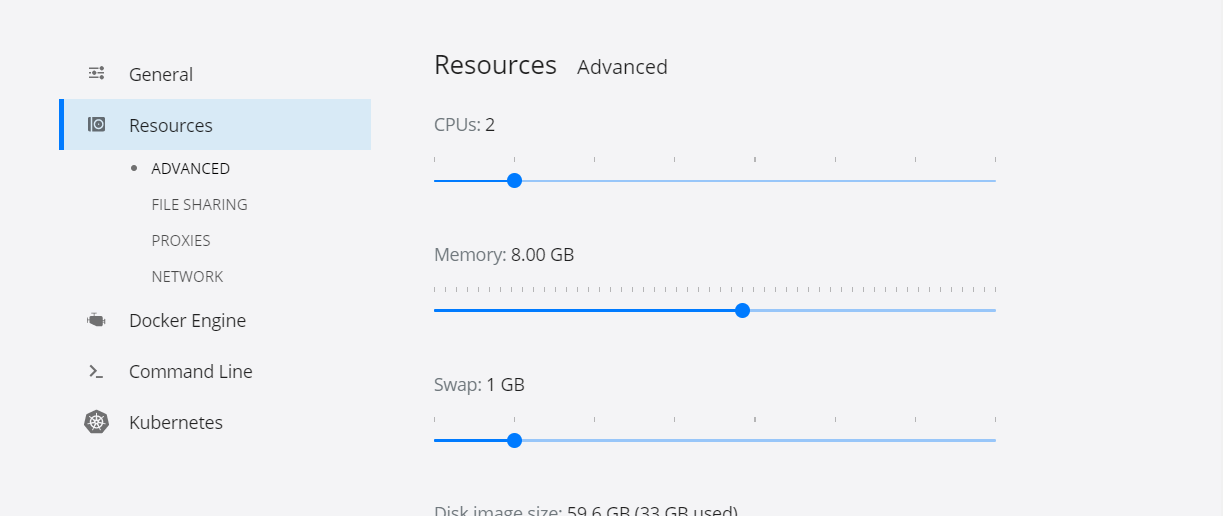
Task: Click the Resources disk icon in sidebar
Action: pos(96,125)
